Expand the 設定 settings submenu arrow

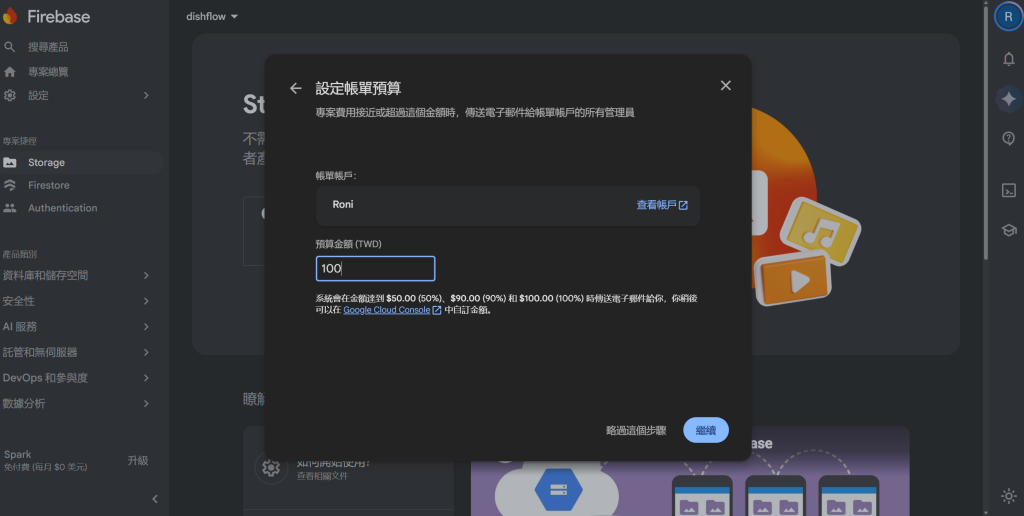pos(146,95)
